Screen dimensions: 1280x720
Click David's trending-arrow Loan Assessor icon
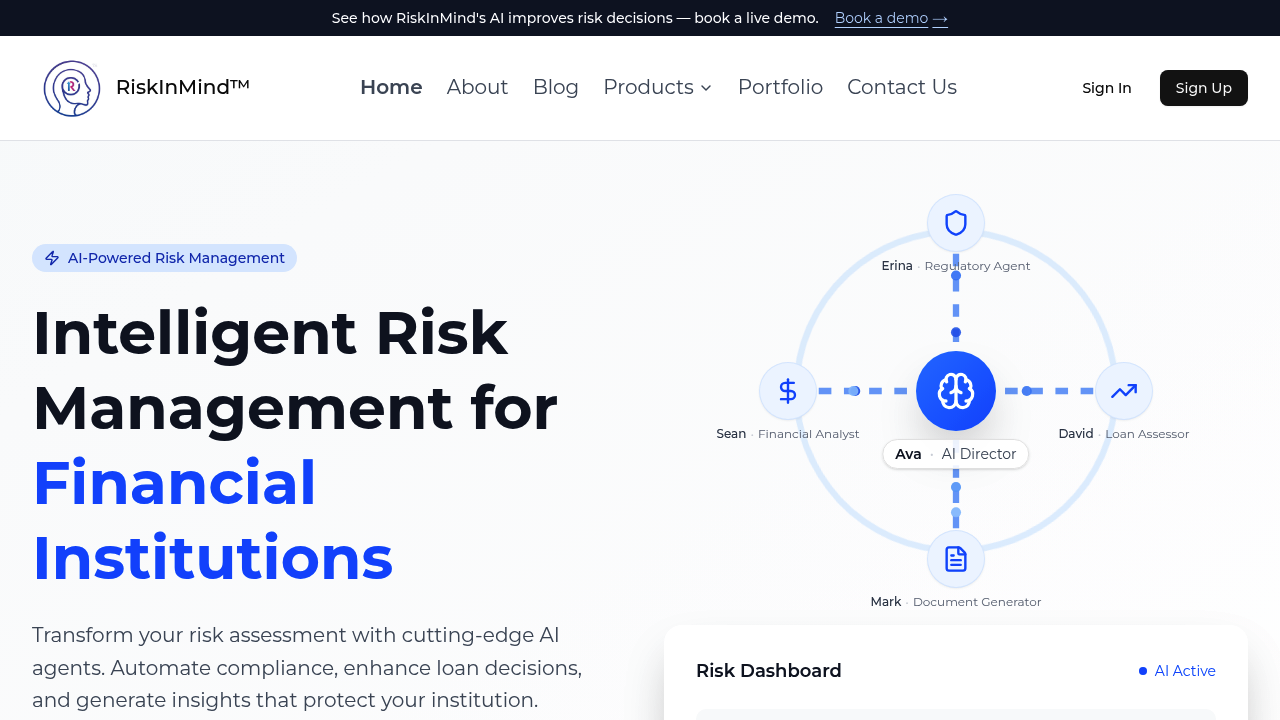pyautogui.click(x=1124, y=391)
